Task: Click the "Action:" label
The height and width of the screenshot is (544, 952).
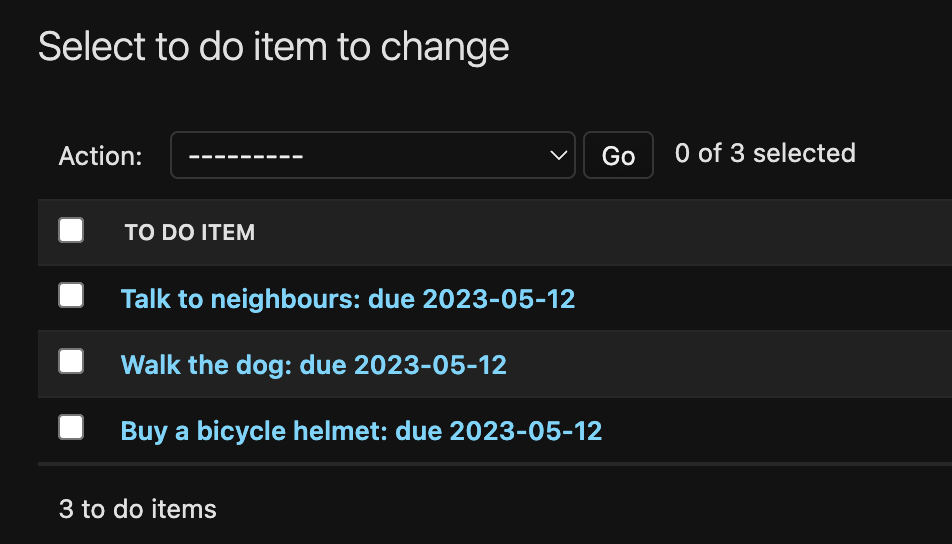Action: (101, 156)
